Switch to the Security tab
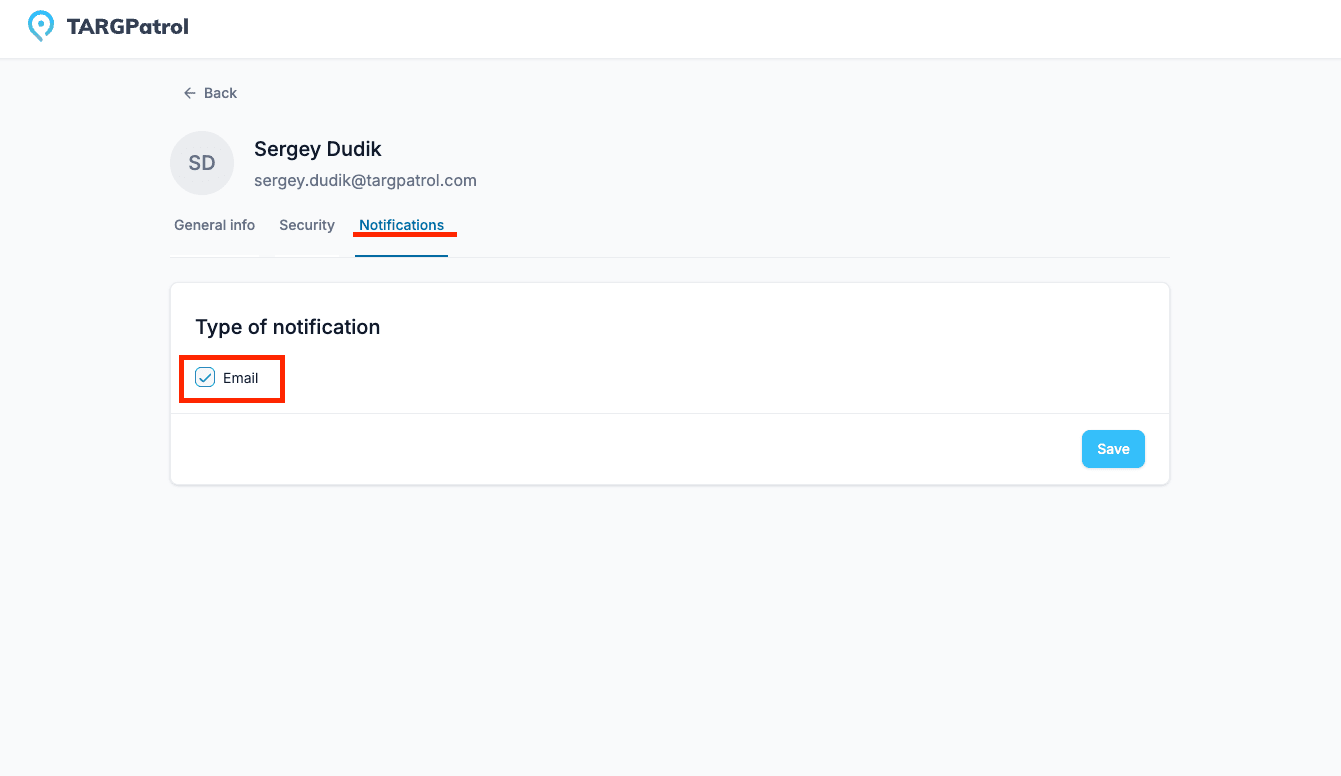 coord(307,225)
